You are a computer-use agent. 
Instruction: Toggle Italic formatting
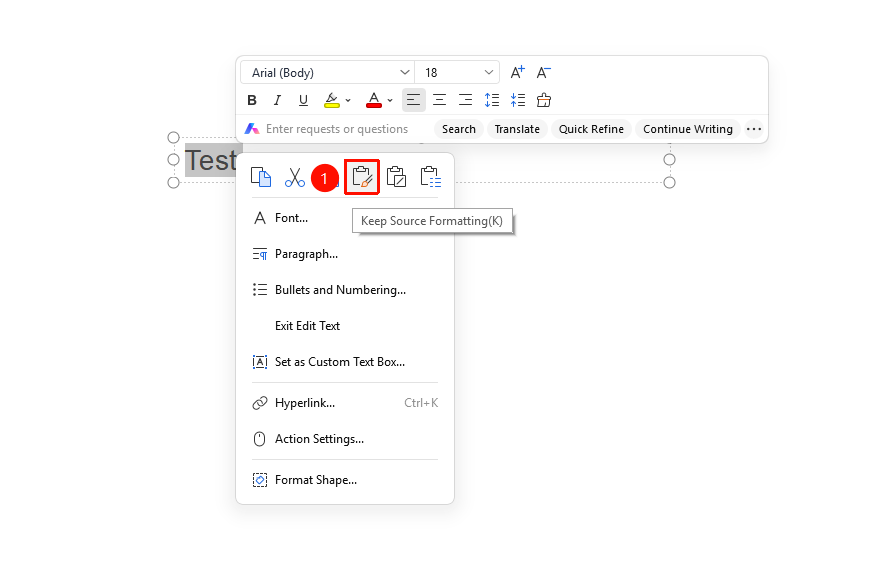[x=277, y=100]
